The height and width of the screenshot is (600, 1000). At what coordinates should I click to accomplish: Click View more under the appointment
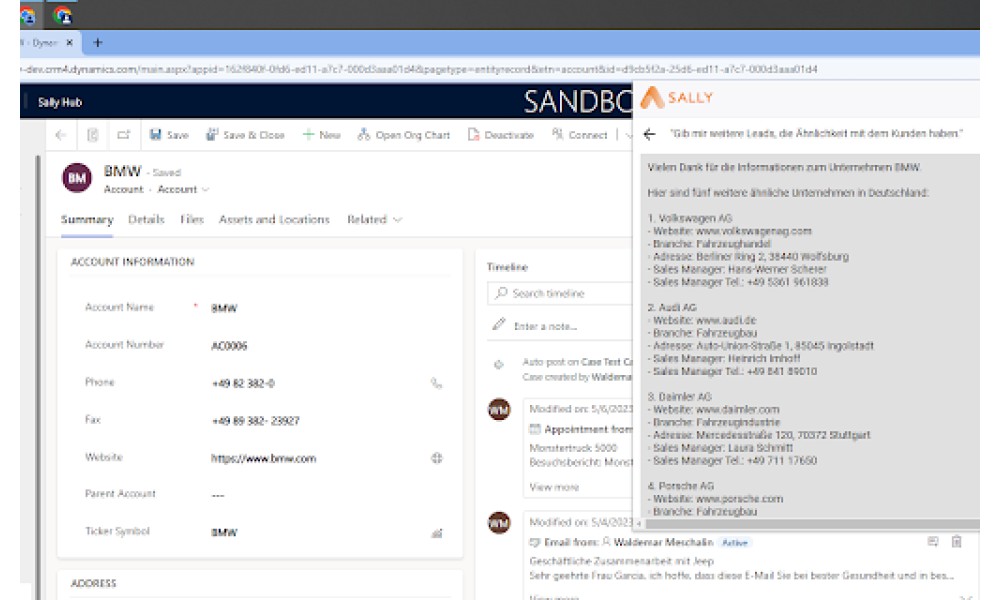[x=554, y=487]
